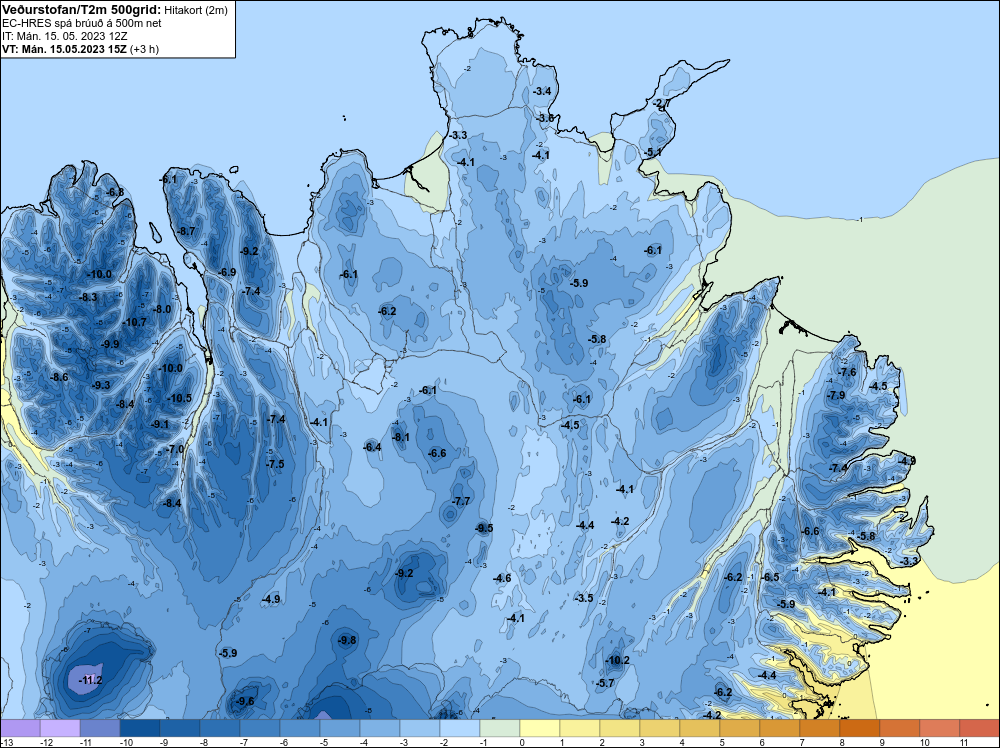Viewport: 1000px width, 748px height.
Task: Choose the dark blue -10 legend swatch
Action: click(x=140, y=729)
